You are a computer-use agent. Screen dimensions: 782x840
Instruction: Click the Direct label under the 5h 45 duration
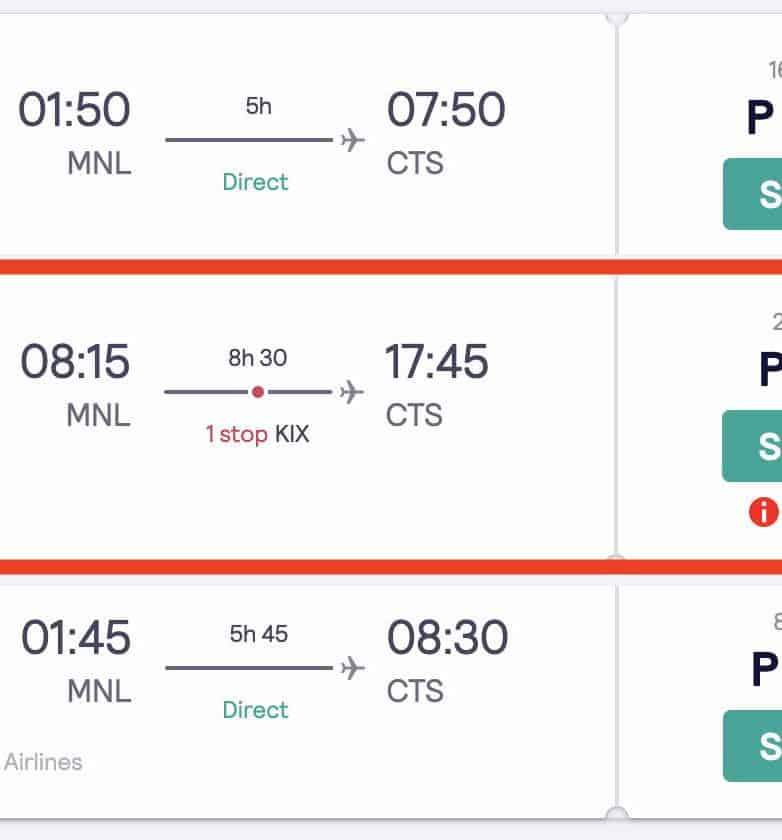tap(255, 710)
